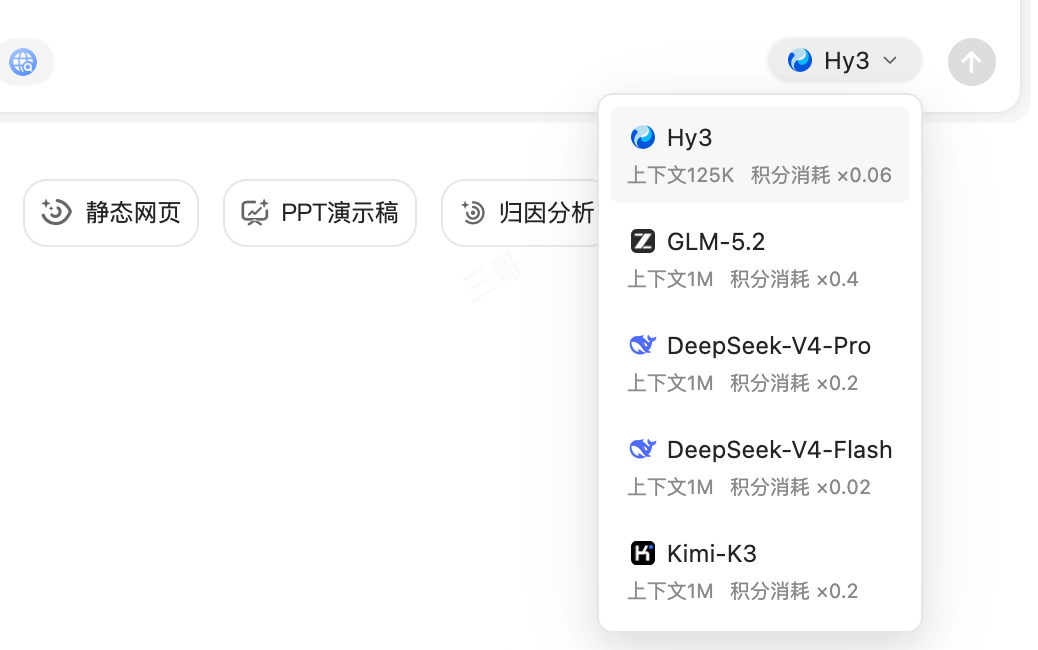Click the text 积分消耗 ×0.4 under GLM-5.2

(794, 279)
